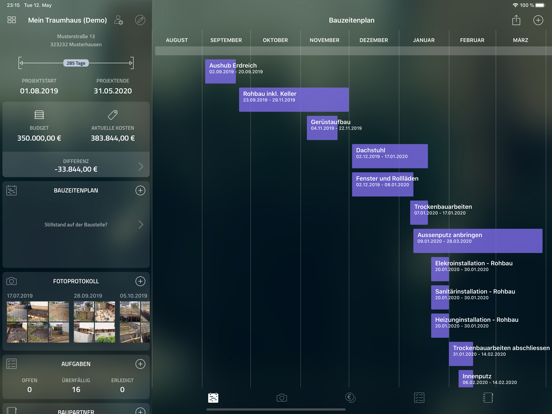This screenshot has height=414, width=552.
Task: Open the Gerüstaufbau task bar
Action: coord(322,128)
